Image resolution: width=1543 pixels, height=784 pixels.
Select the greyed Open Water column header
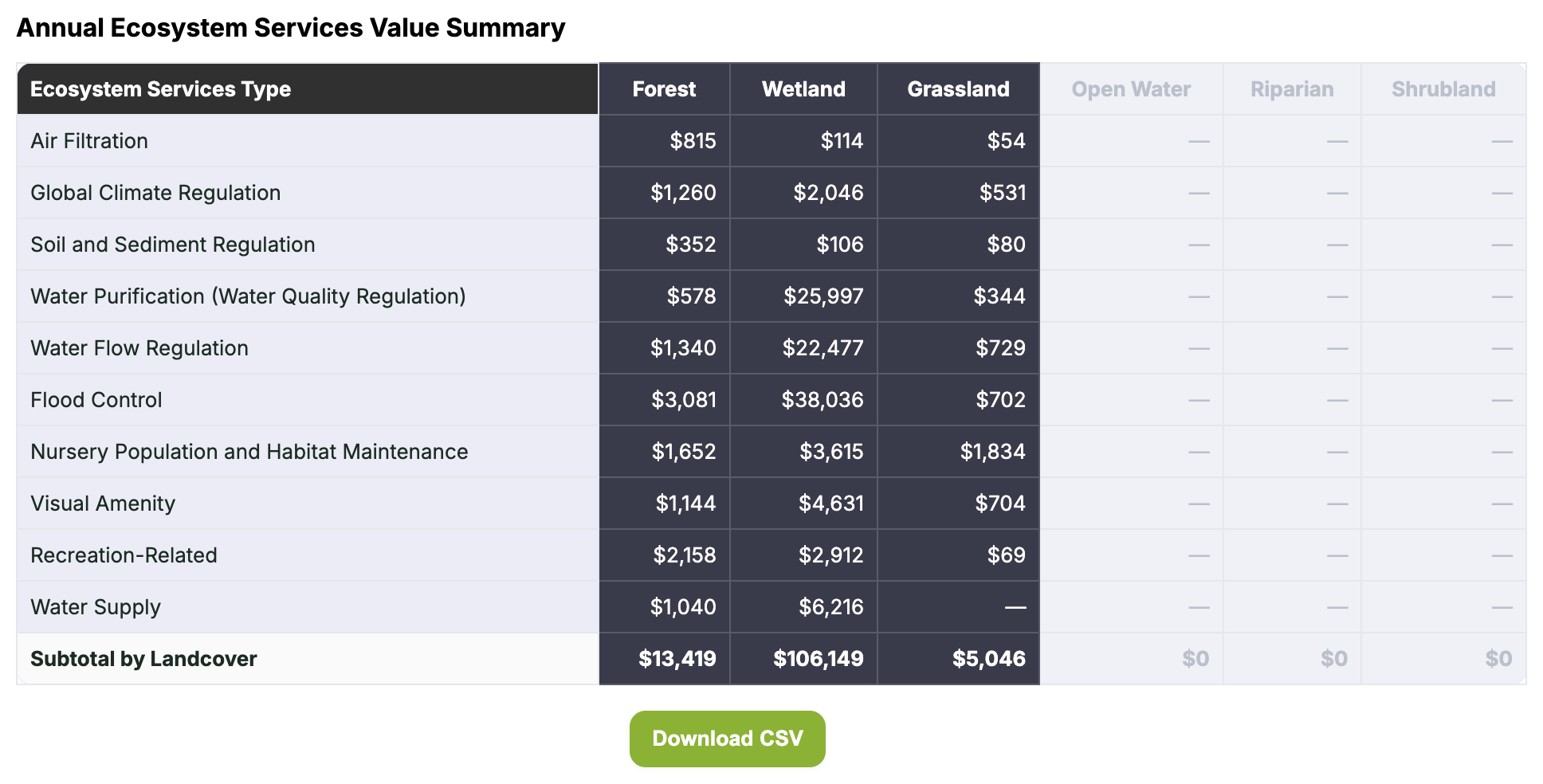click(1131, 89)
